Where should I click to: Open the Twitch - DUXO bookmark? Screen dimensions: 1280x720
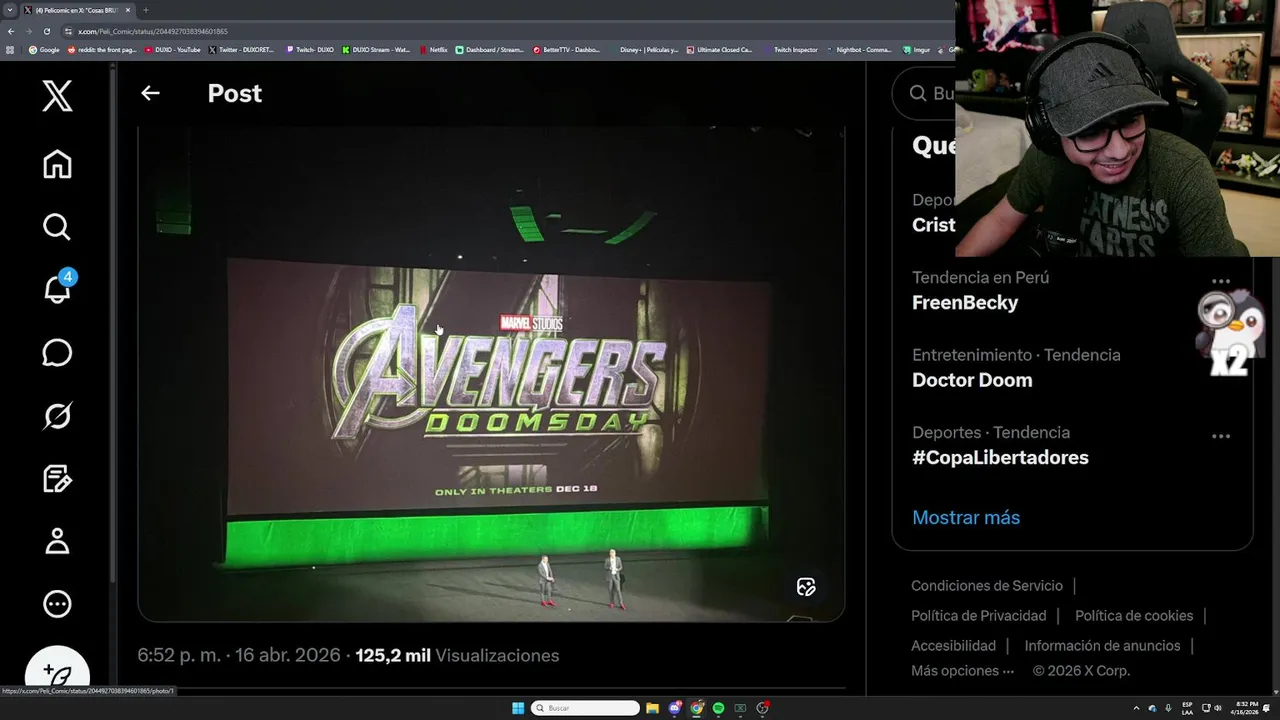pos(310,50)
